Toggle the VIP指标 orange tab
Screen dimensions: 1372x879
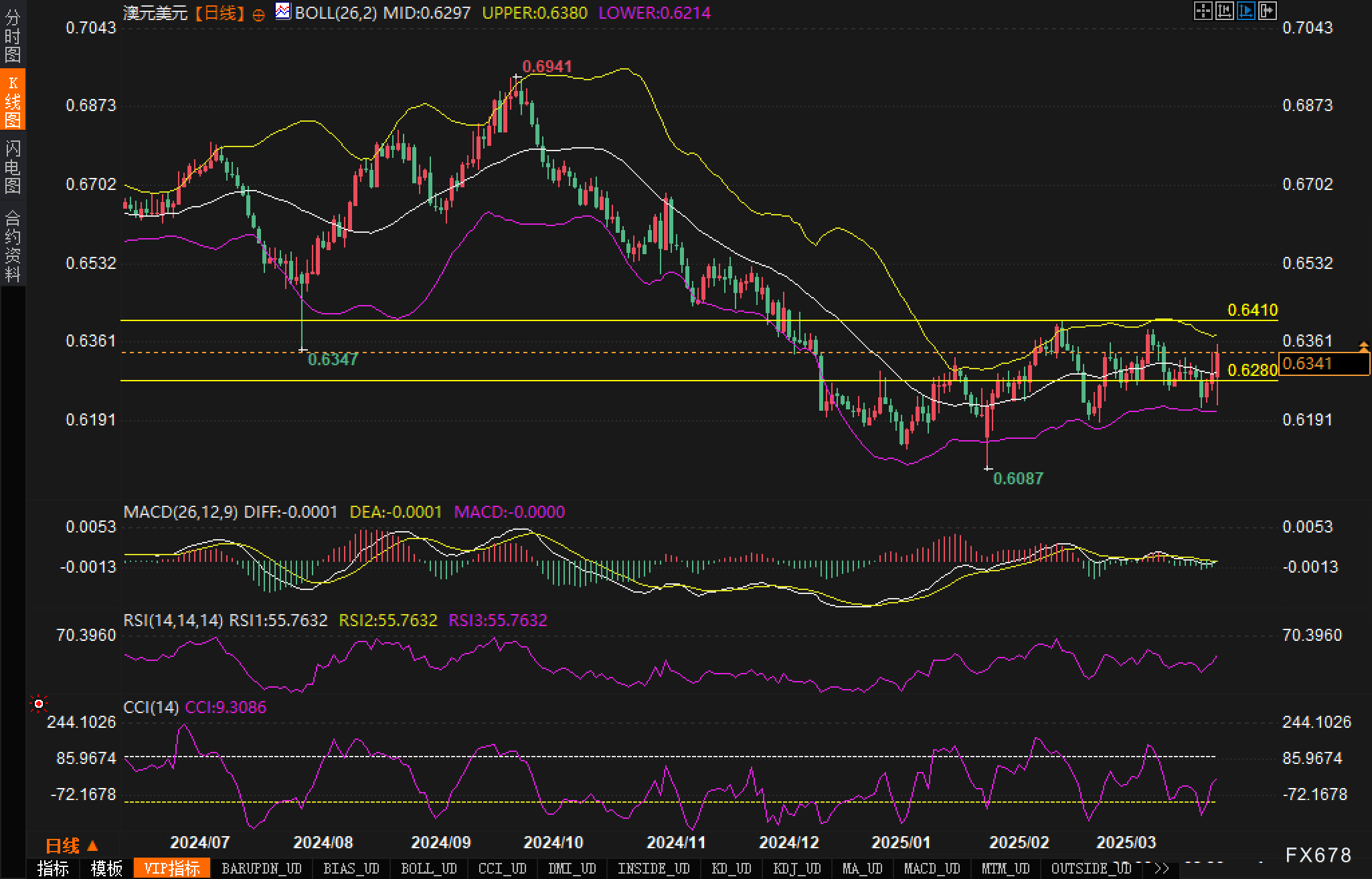[172, 869]
